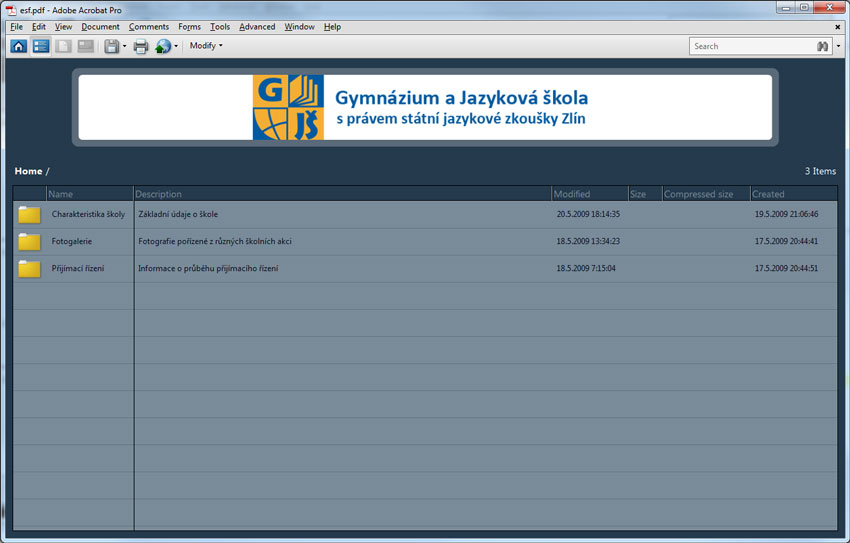Open the Fotogalerie folder icon
The height and width of the screenshot is (543, 850).
(29, 242)
